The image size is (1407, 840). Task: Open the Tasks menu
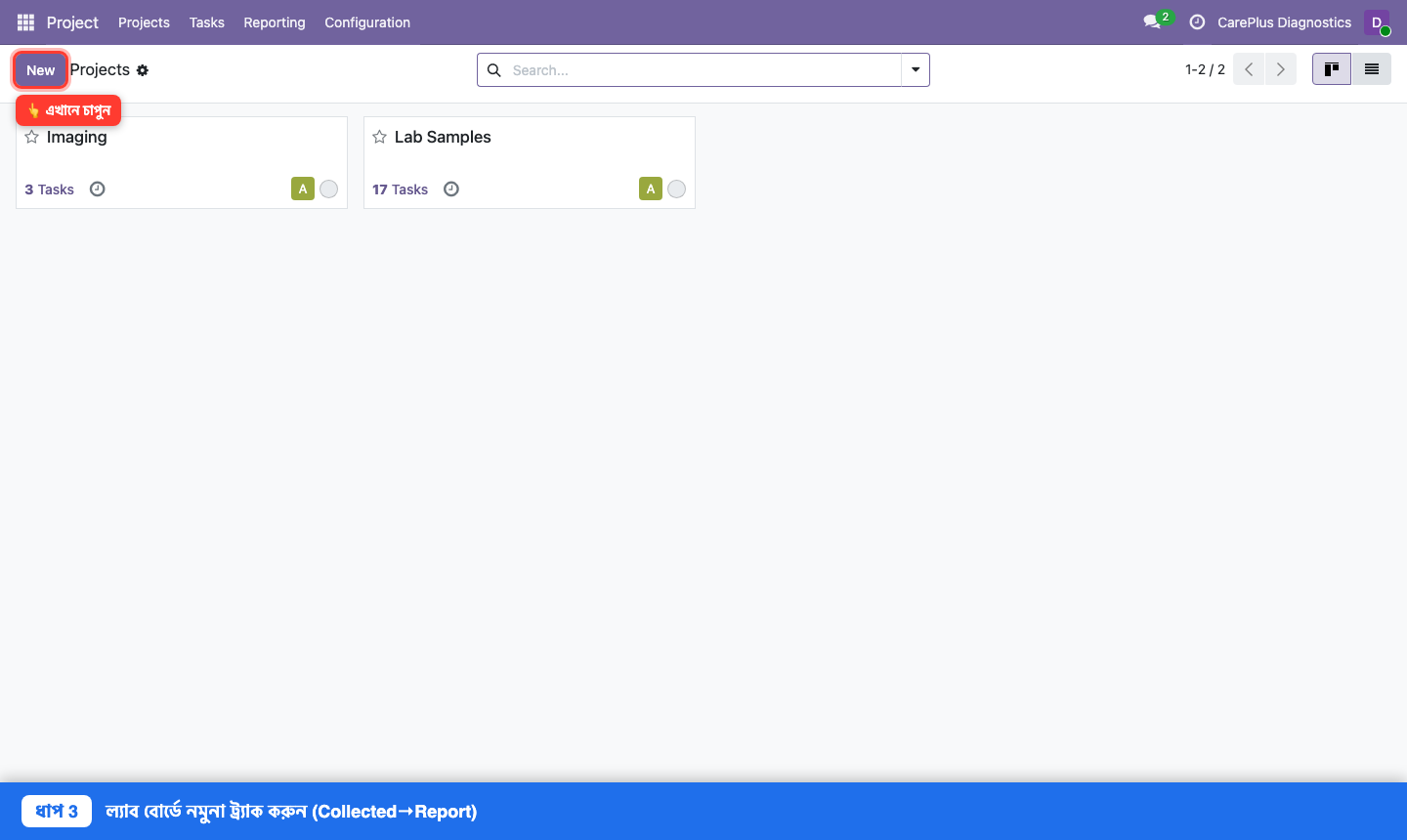(x=207, y=22)
